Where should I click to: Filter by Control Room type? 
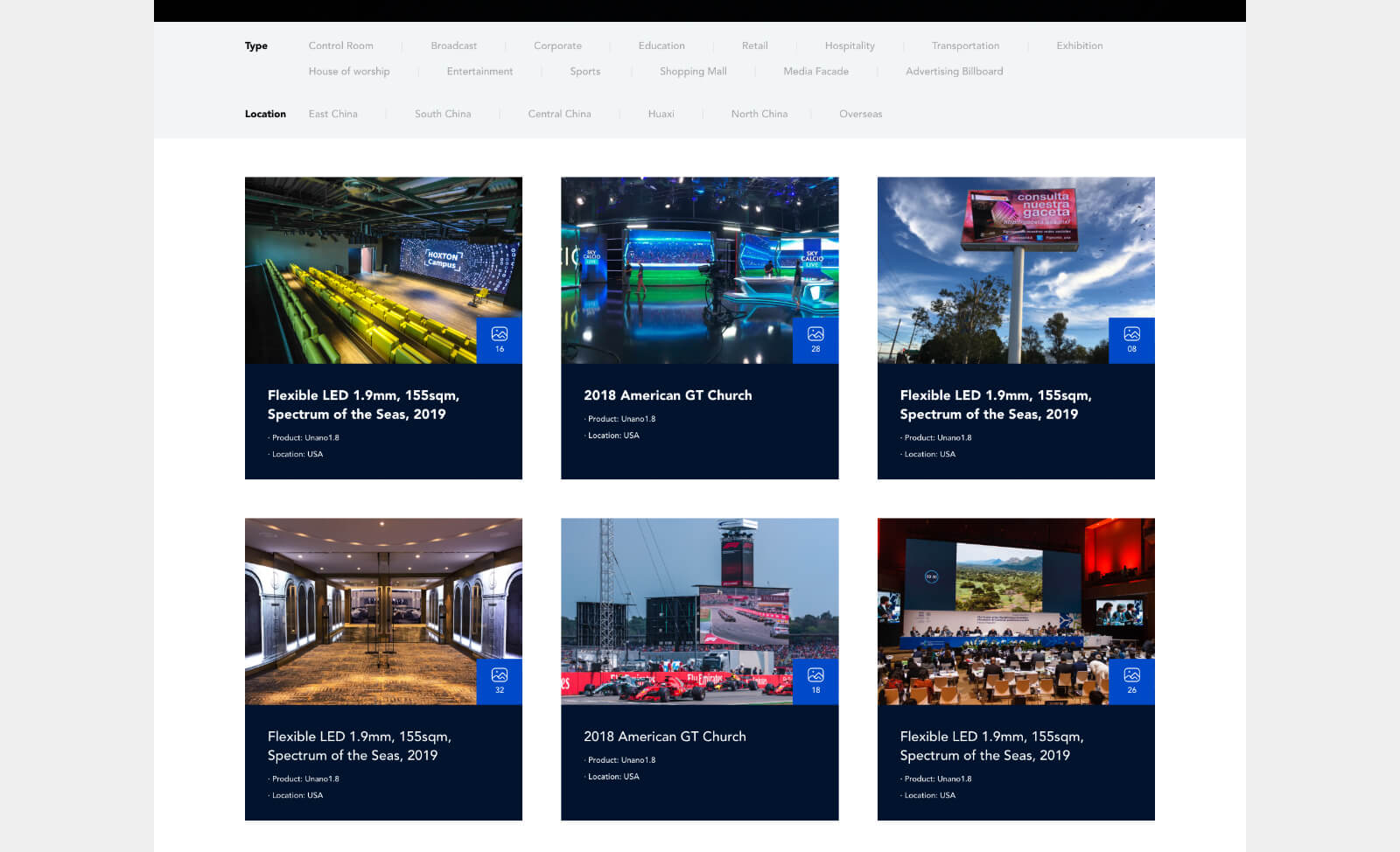[x=340, y=45]
